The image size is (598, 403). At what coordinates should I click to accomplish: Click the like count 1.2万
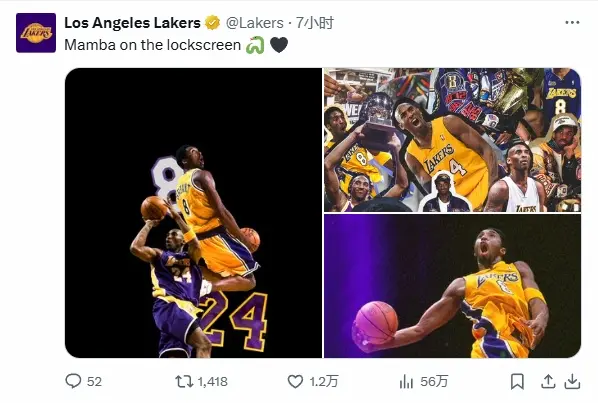point(323,382)
